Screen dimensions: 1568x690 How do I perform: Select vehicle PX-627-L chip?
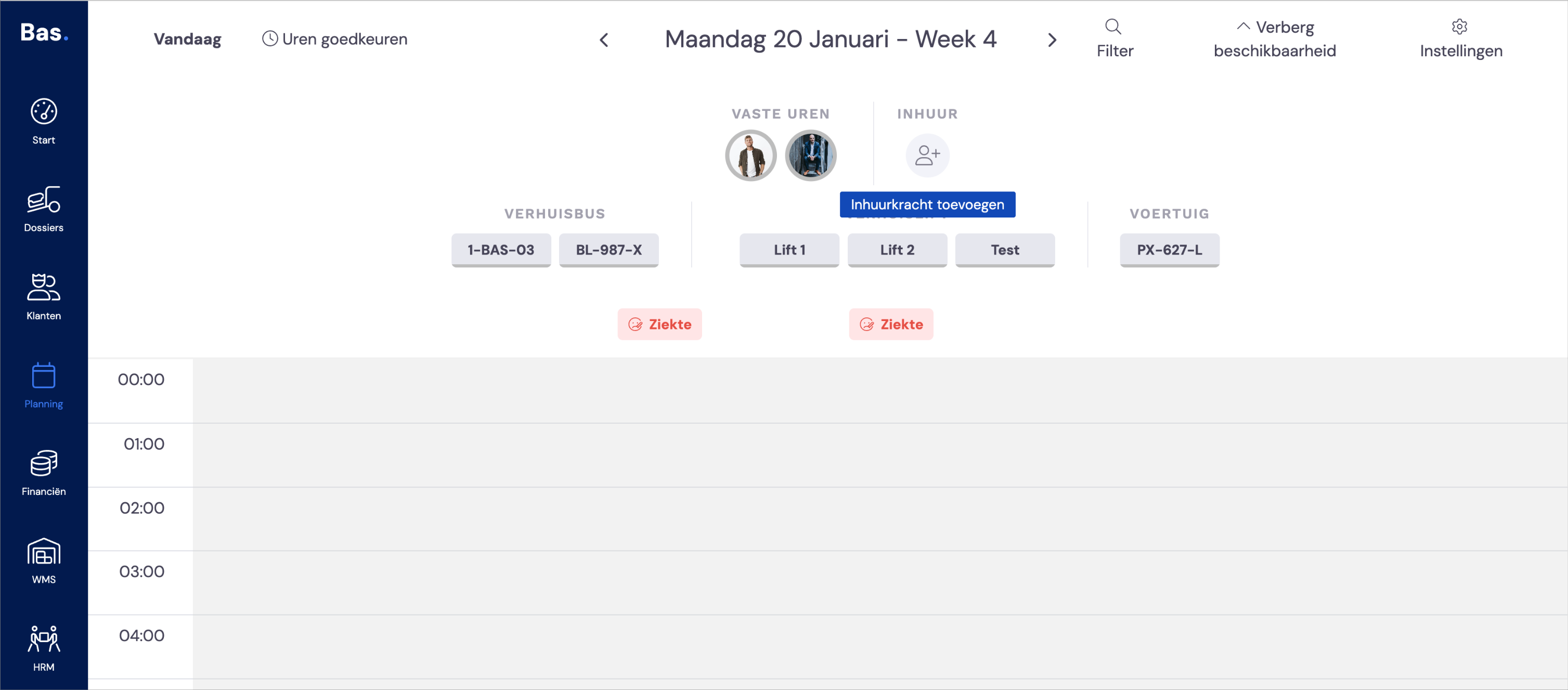(1169, 250)
